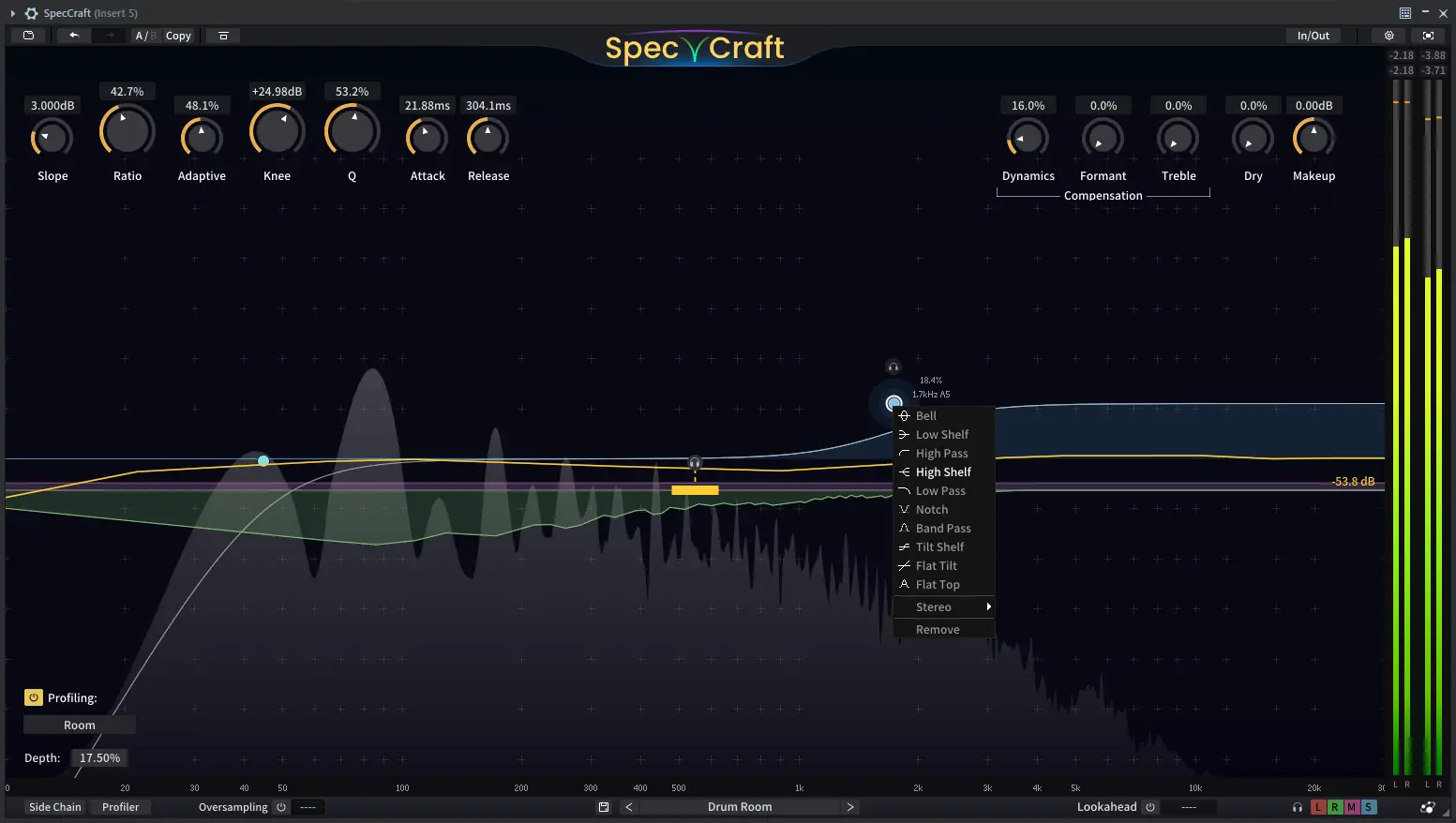Click the next preset arrow beside Drum Room
Viewport: 1456px width, 823px height.
pos(850,806)
